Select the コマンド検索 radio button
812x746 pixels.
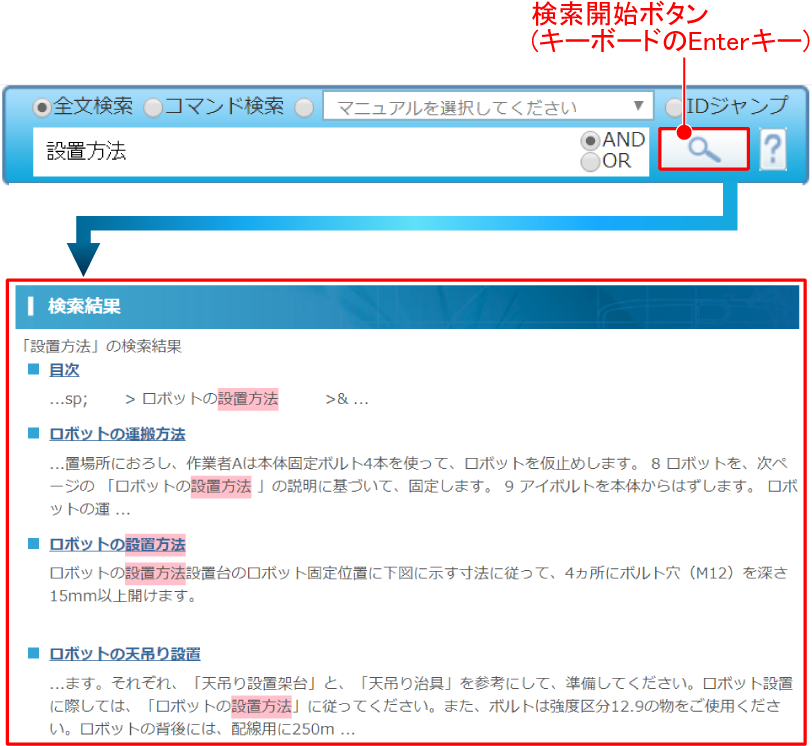[153, 106]
